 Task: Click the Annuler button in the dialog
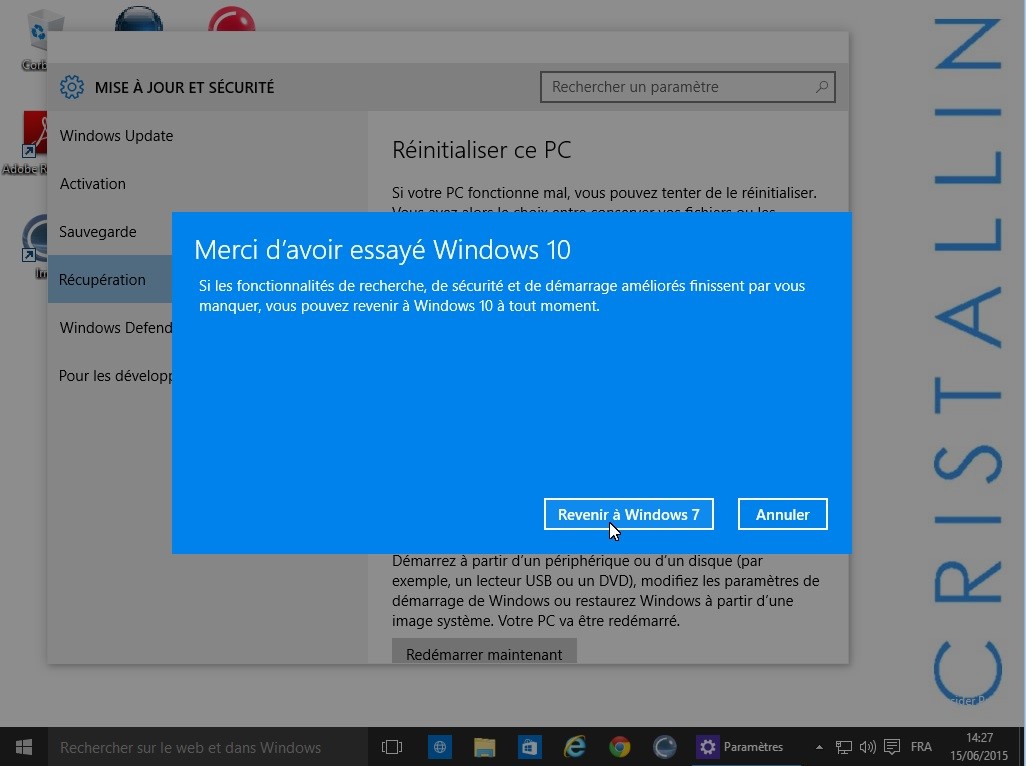pyautogui.click(x=783, y=514)
